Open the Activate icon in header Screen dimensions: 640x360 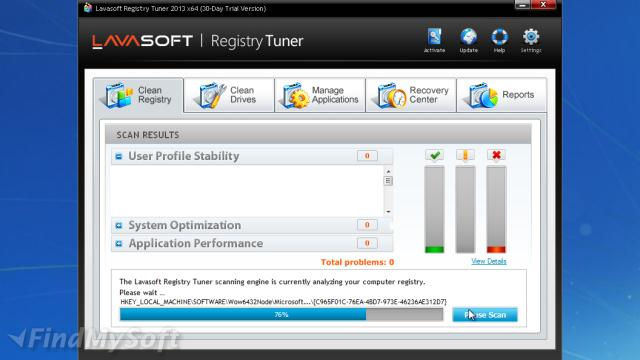click(434, 40)
